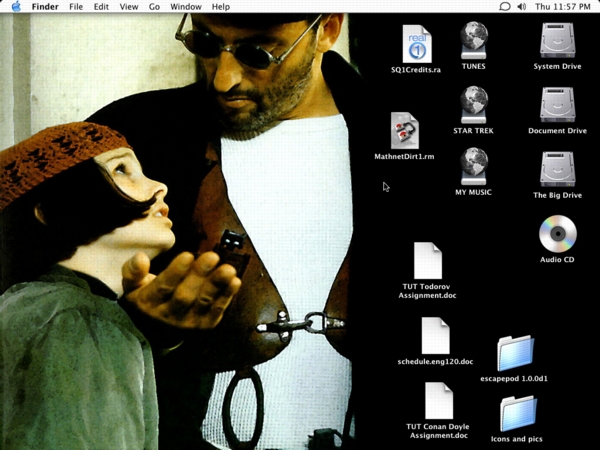The image size is (600, 450).
Task: Open the Icons and pics folder
Action: 517,412
